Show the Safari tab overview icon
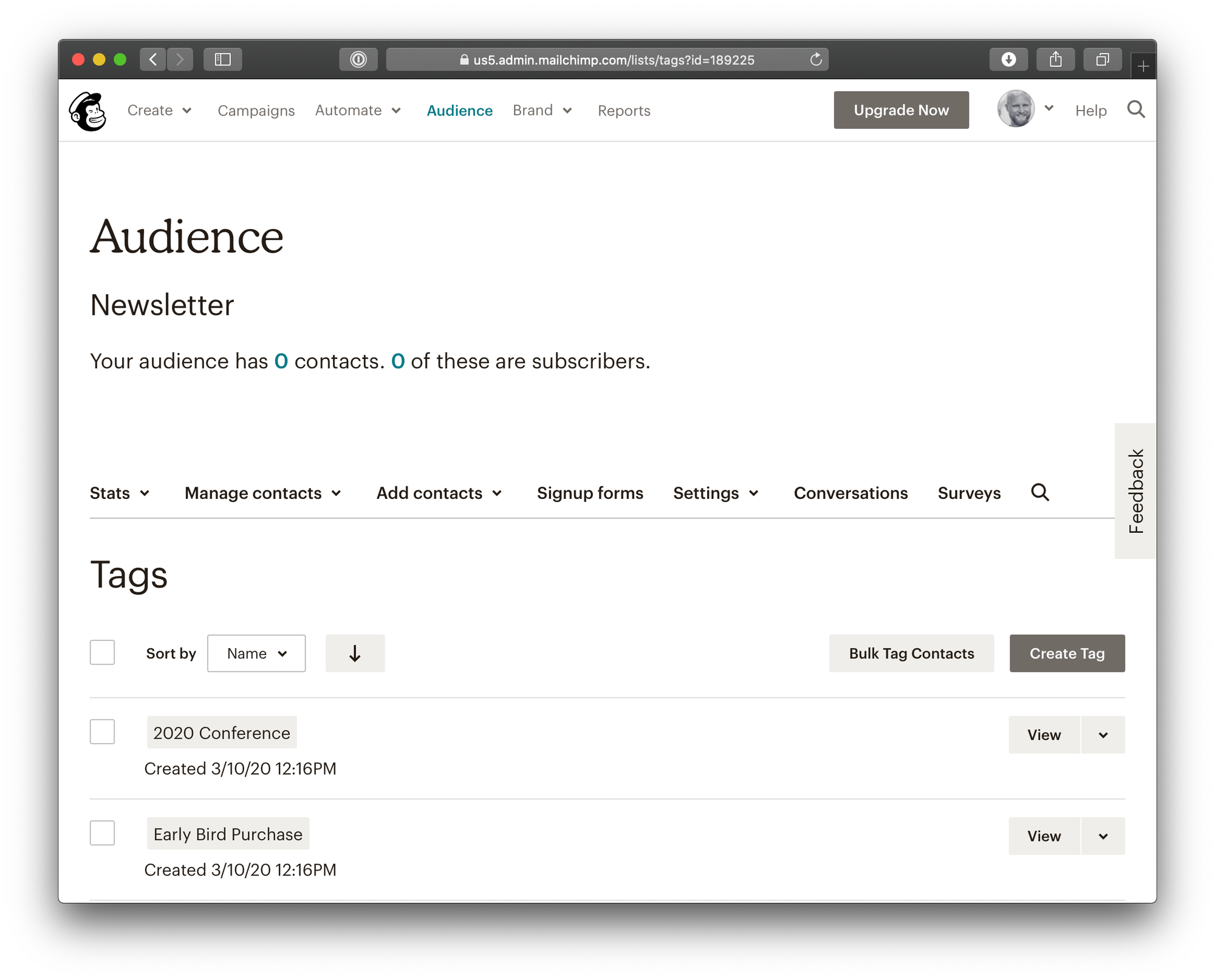 pos(1103,60)
